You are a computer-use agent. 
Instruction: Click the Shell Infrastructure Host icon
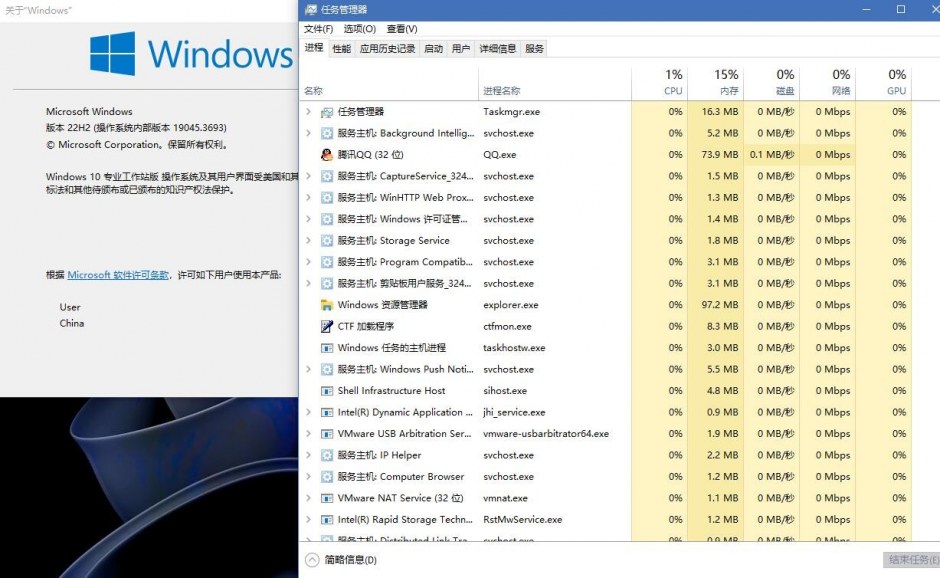pos(327,391)
